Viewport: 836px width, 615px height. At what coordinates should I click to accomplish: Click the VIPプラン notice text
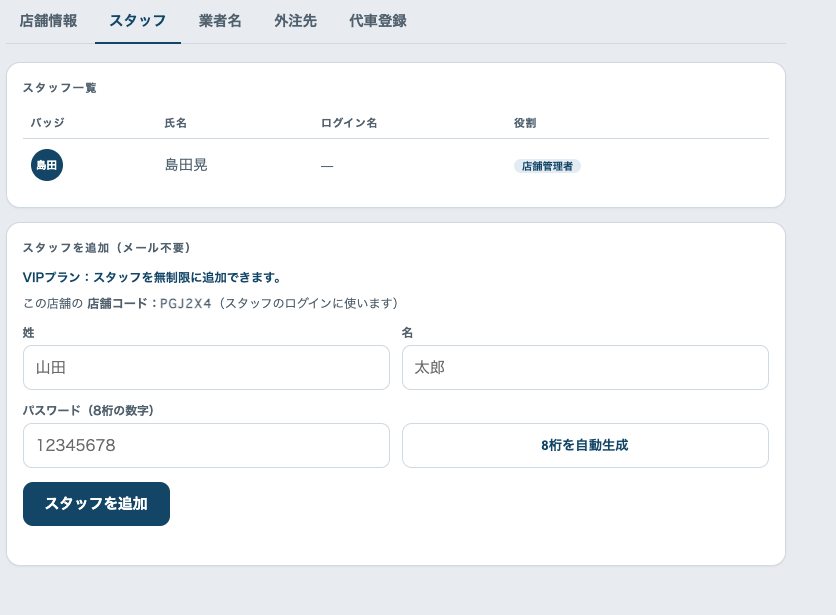(x=151, y=277)
